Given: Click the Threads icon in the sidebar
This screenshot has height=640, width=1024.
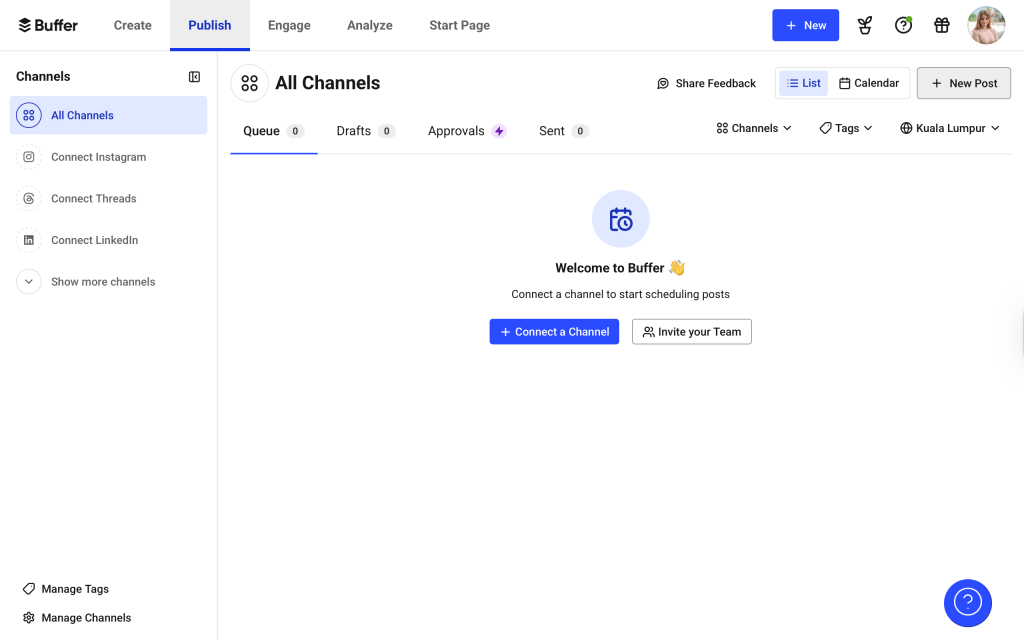Looking at the screenshot, I should point(28,198).
